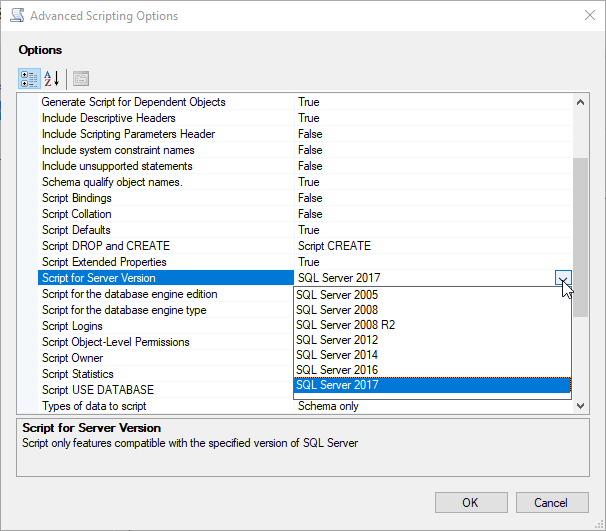The image size is (606, 531).
Task: Pick SQL Server 2008 R2 option
Action: click(x=432, y=325)
